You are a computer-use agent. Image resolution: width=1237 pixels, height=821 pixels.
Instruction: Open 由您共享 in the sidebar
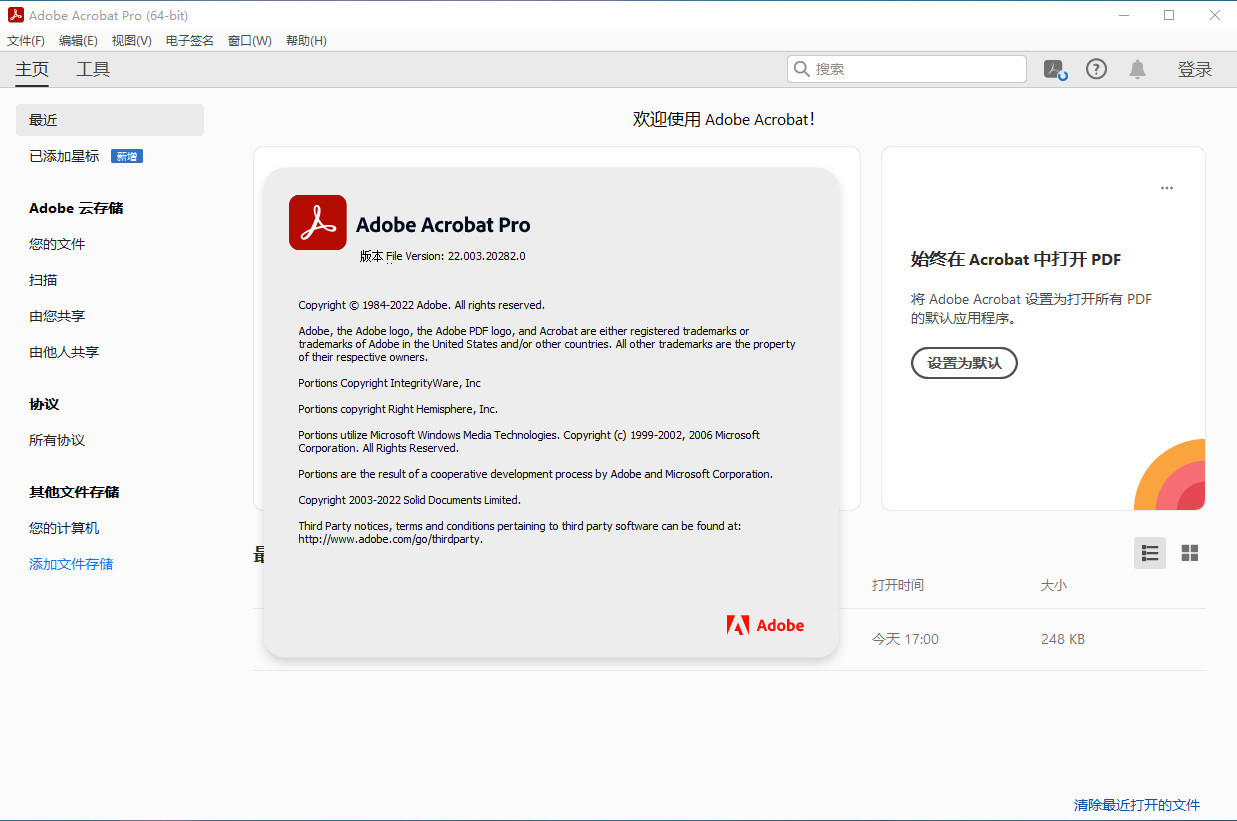[x=57, y=316]
